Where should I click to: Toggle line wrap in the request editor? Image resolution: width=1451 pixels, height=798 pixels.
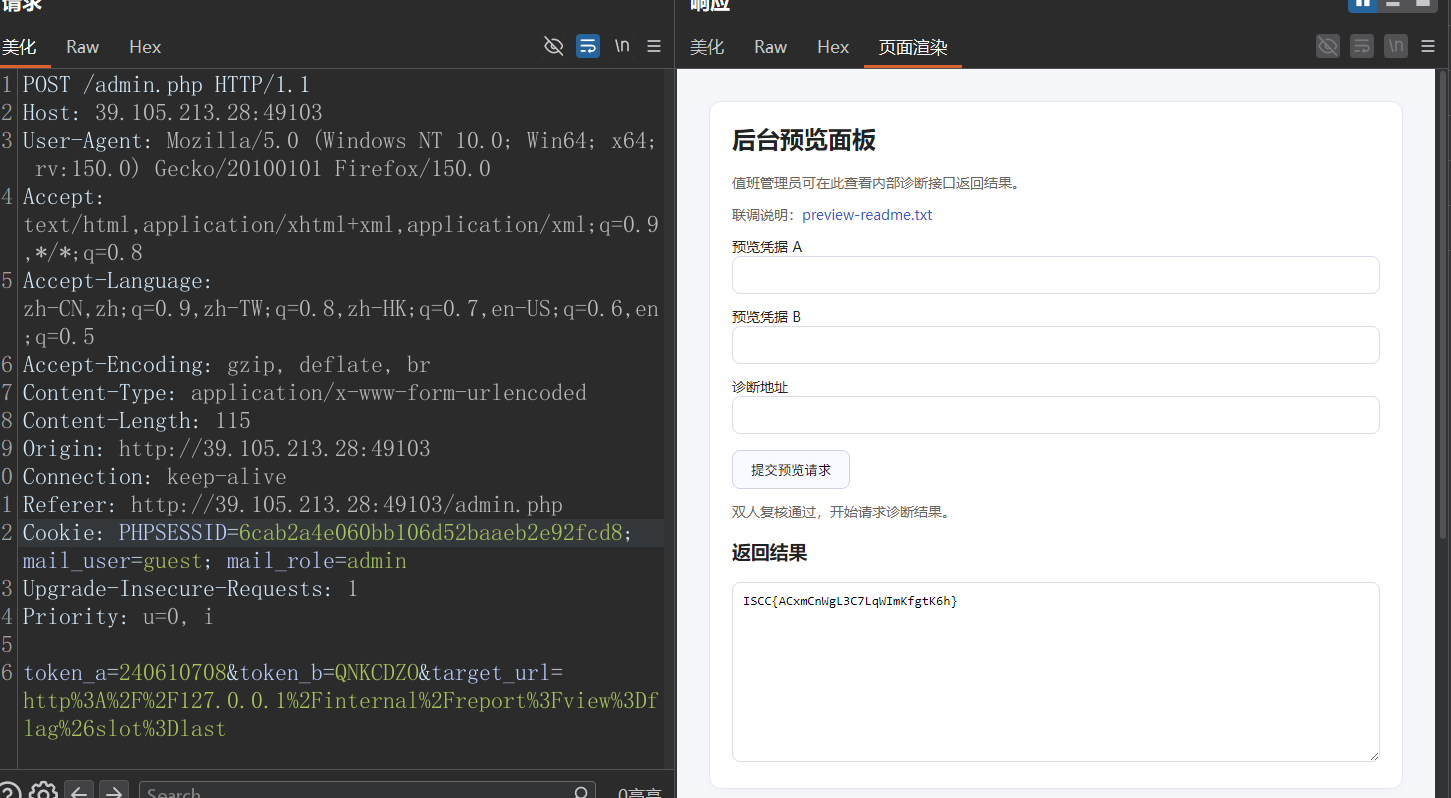[x=588, y=46]
